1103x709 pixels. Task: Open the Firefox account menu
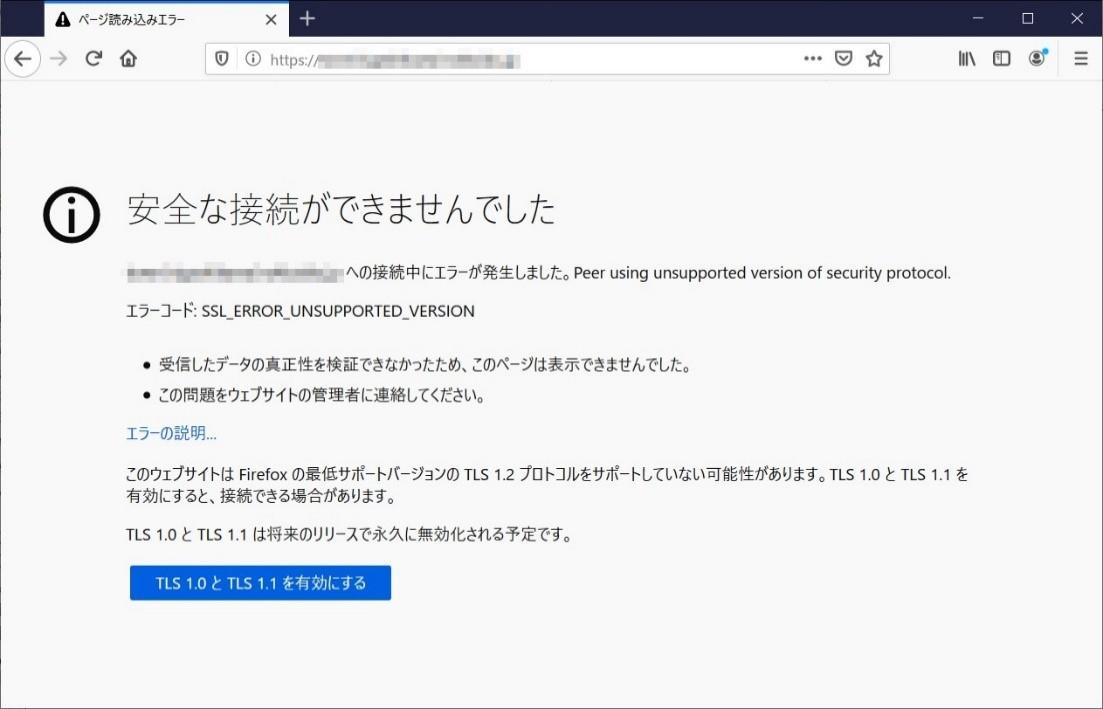coord(1037,59)
